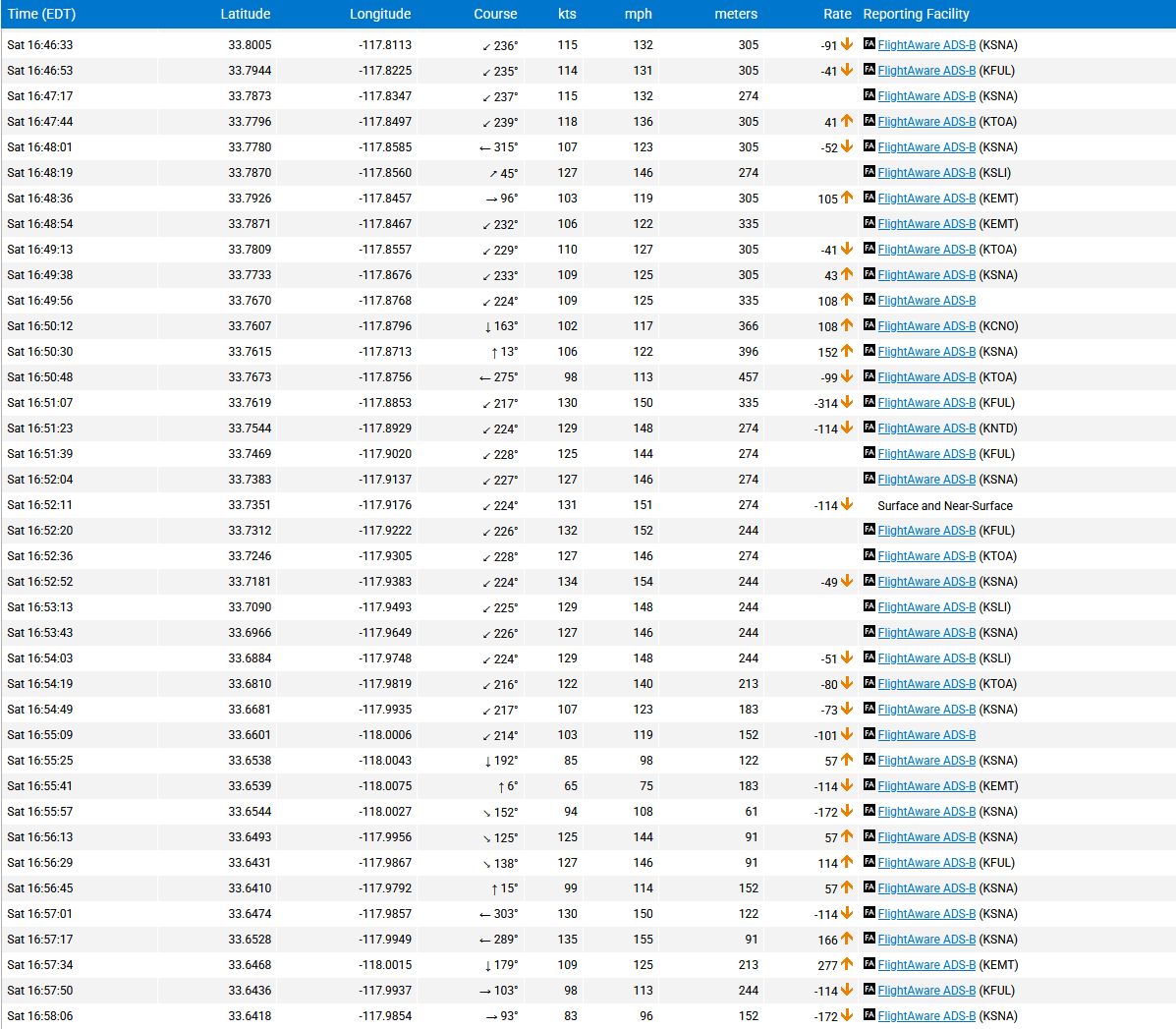Click the FA logo icon in the 16:51:23 KNTD row

click(x=868, y=428)
